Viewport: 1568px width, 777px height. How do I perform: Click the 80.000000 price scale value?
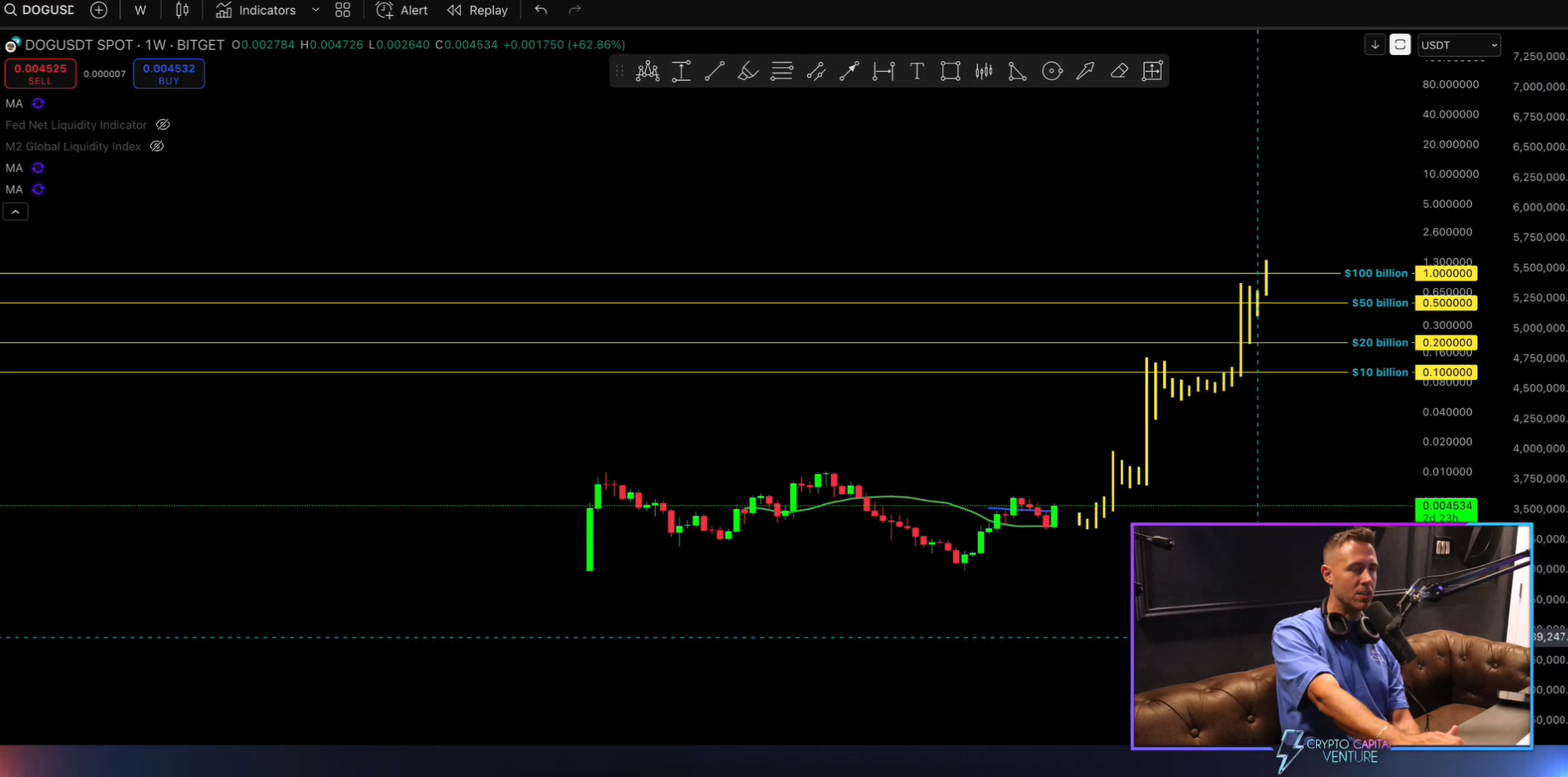coord(1450,84)
